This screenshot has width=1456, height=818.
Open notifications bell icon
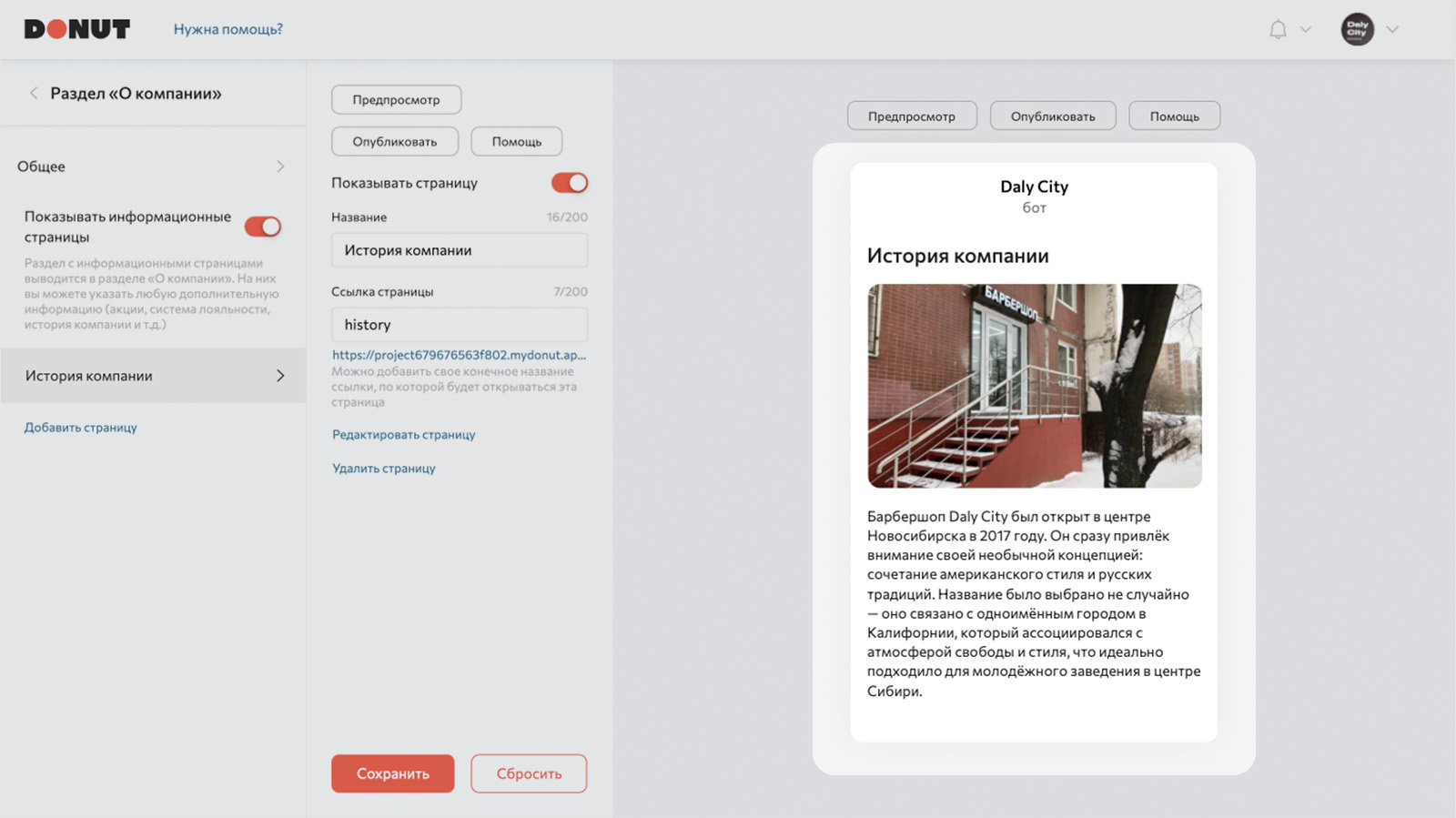coord(1278,29)
